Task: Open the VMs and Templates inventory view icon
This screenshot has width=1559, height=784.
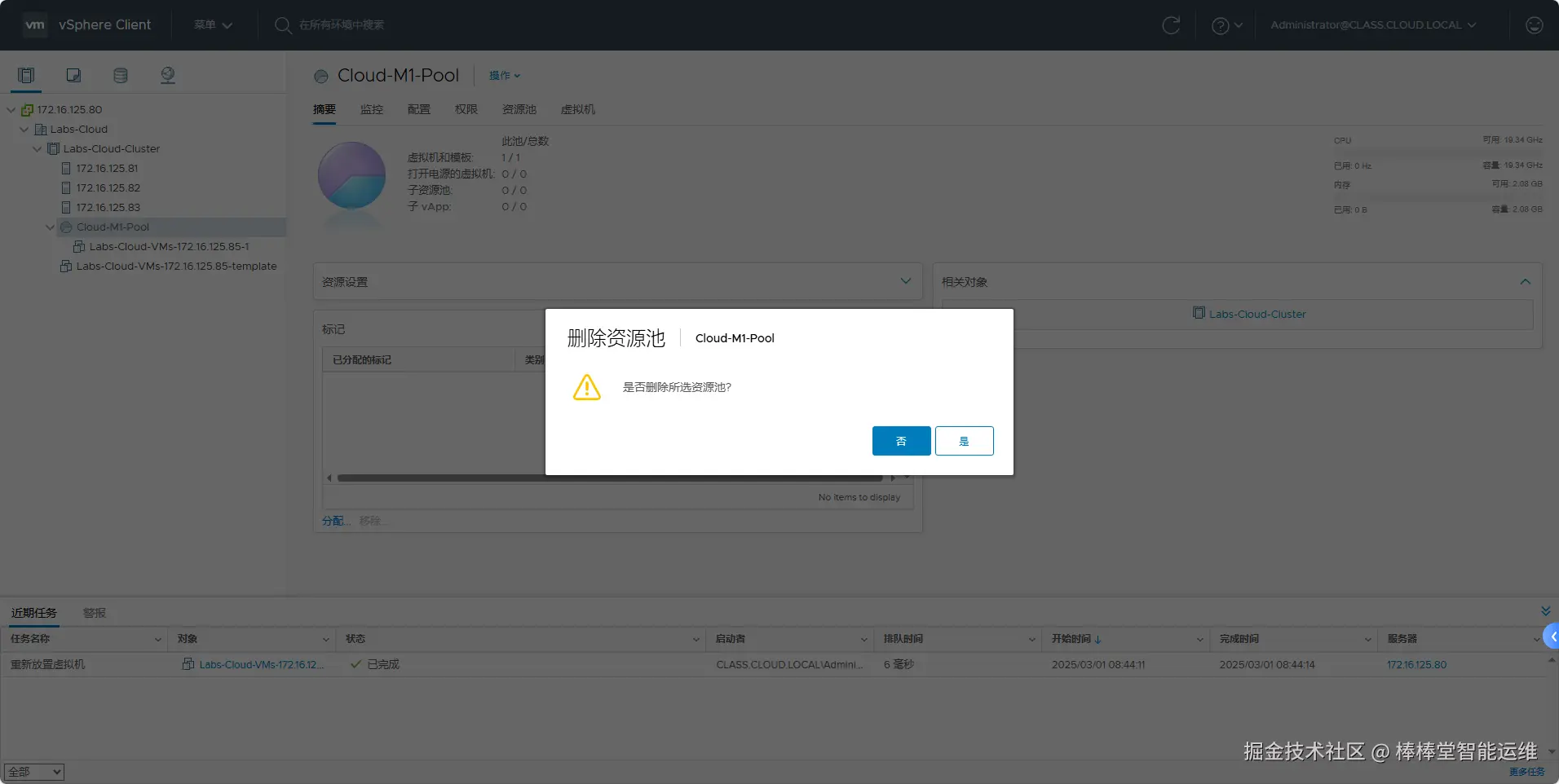Action: [x=73, y=75]
